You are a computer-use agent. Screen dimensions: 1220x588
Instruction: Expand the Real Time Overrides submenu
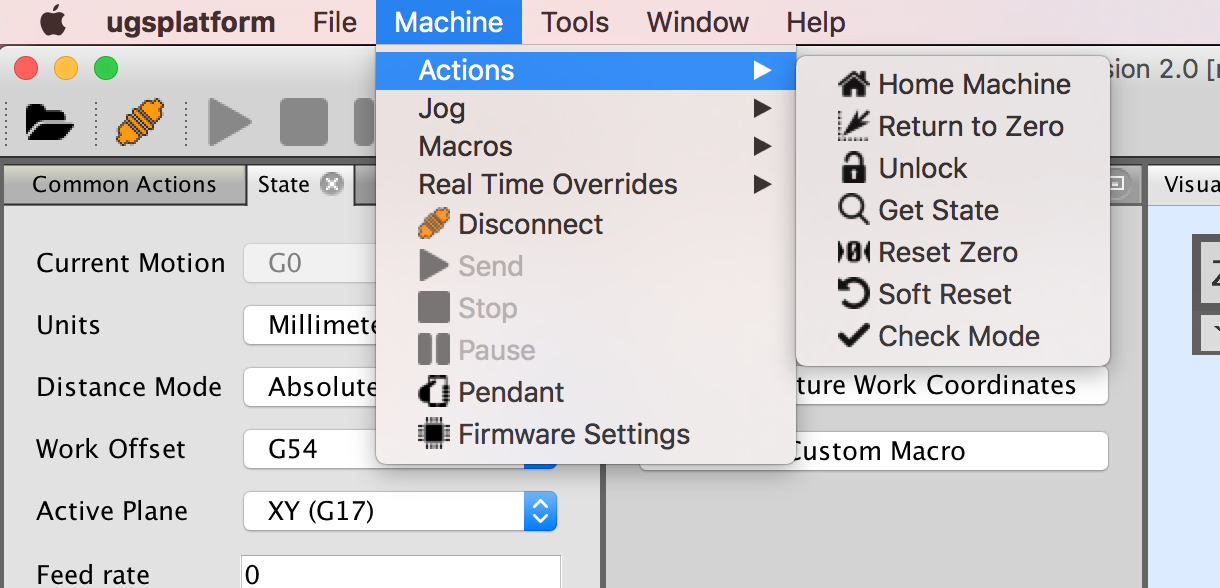point(548,184)
